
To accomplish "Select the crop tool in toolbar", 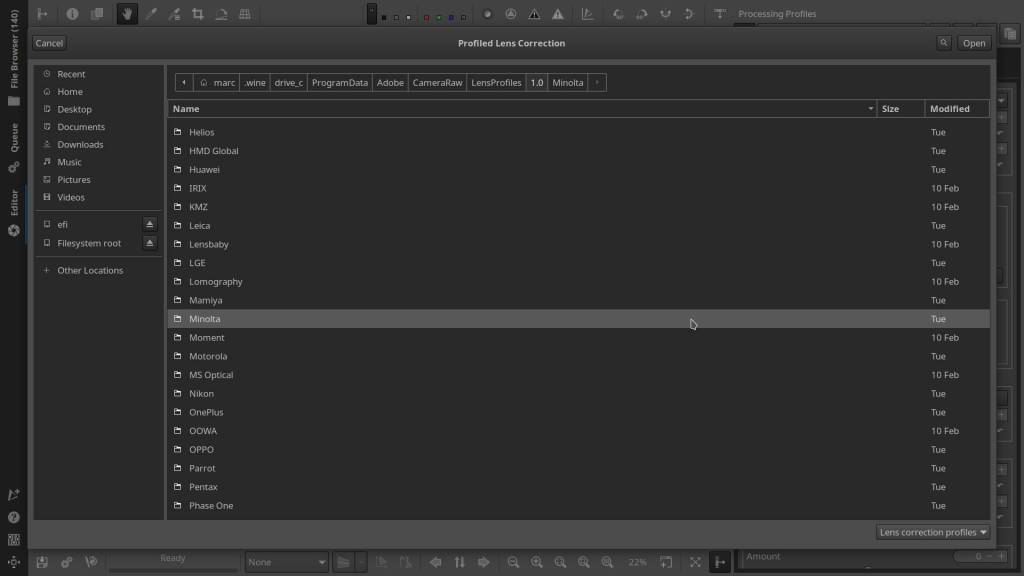I will [197, 14].
